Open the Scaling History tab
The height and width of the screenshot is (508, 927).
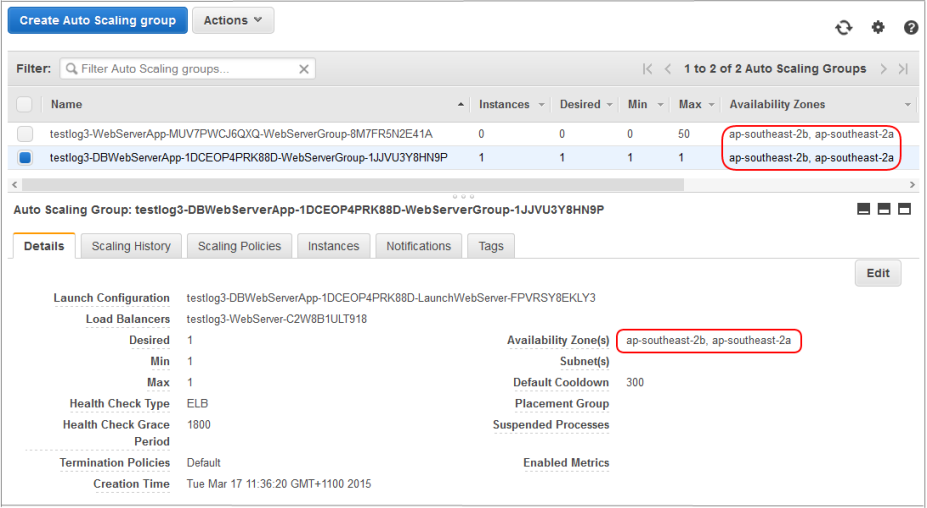coord(131,246)
